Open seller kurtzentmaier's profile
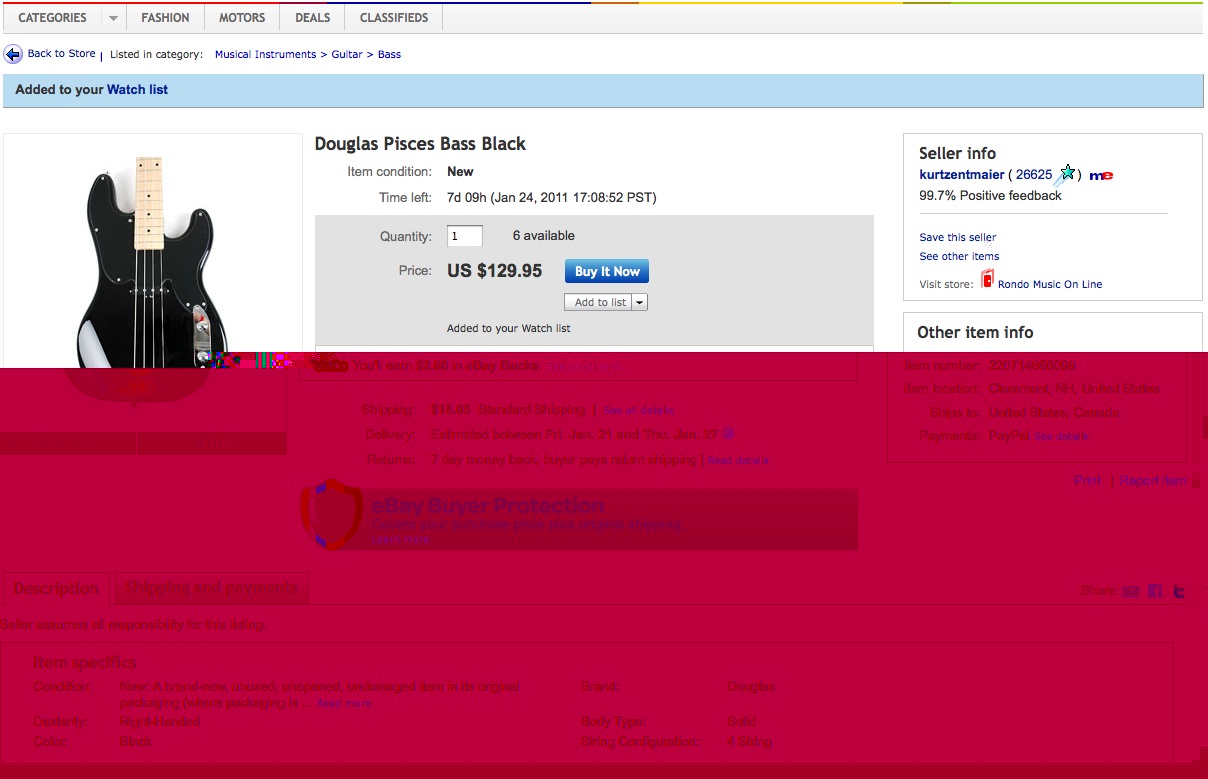The image size is (1208, 779). (x=962, y=175)
